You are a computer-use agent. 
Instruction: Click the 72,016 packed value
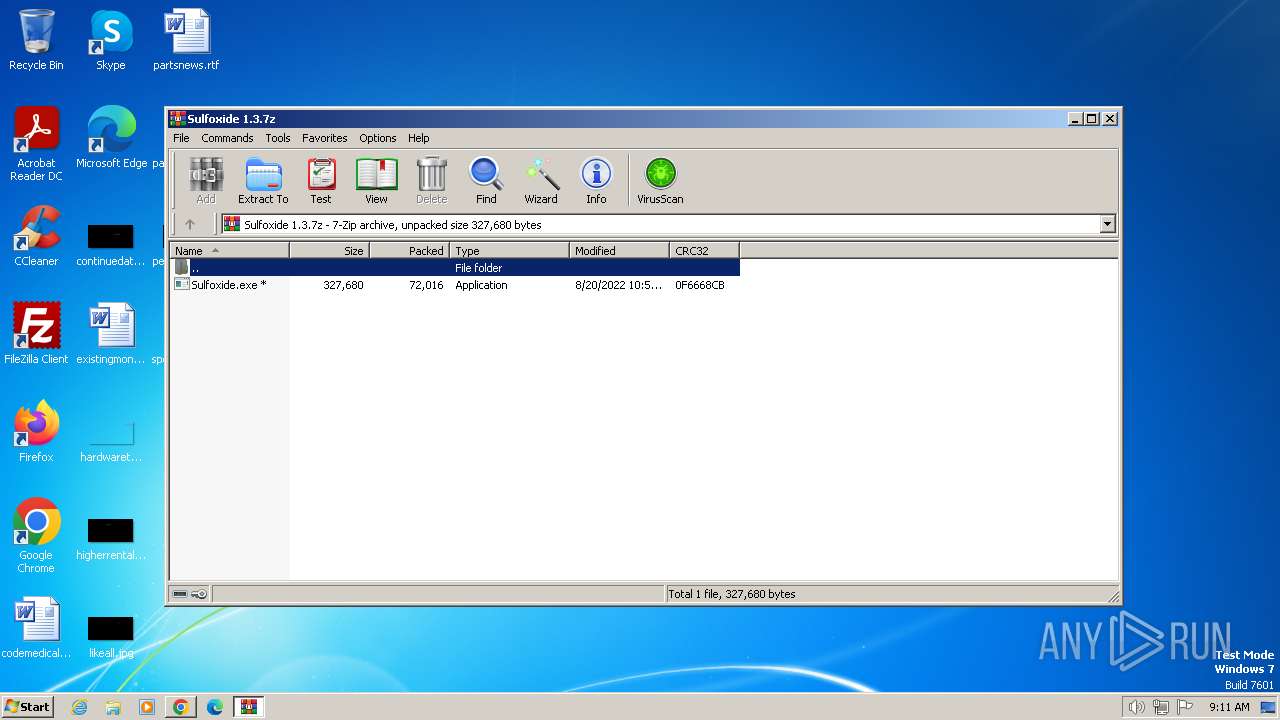(x=426, y=285)
